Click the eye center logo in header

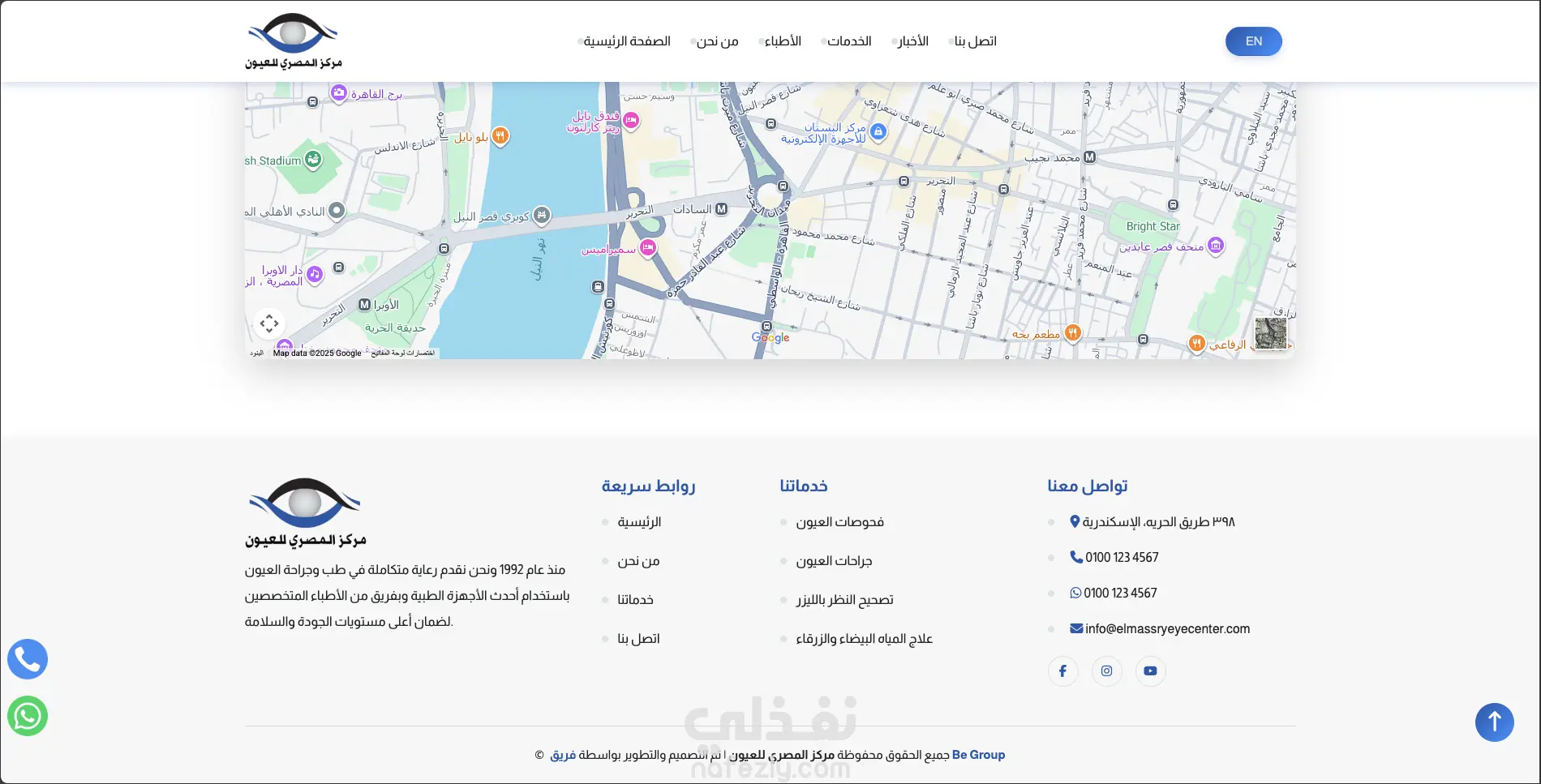pos(294,41)
